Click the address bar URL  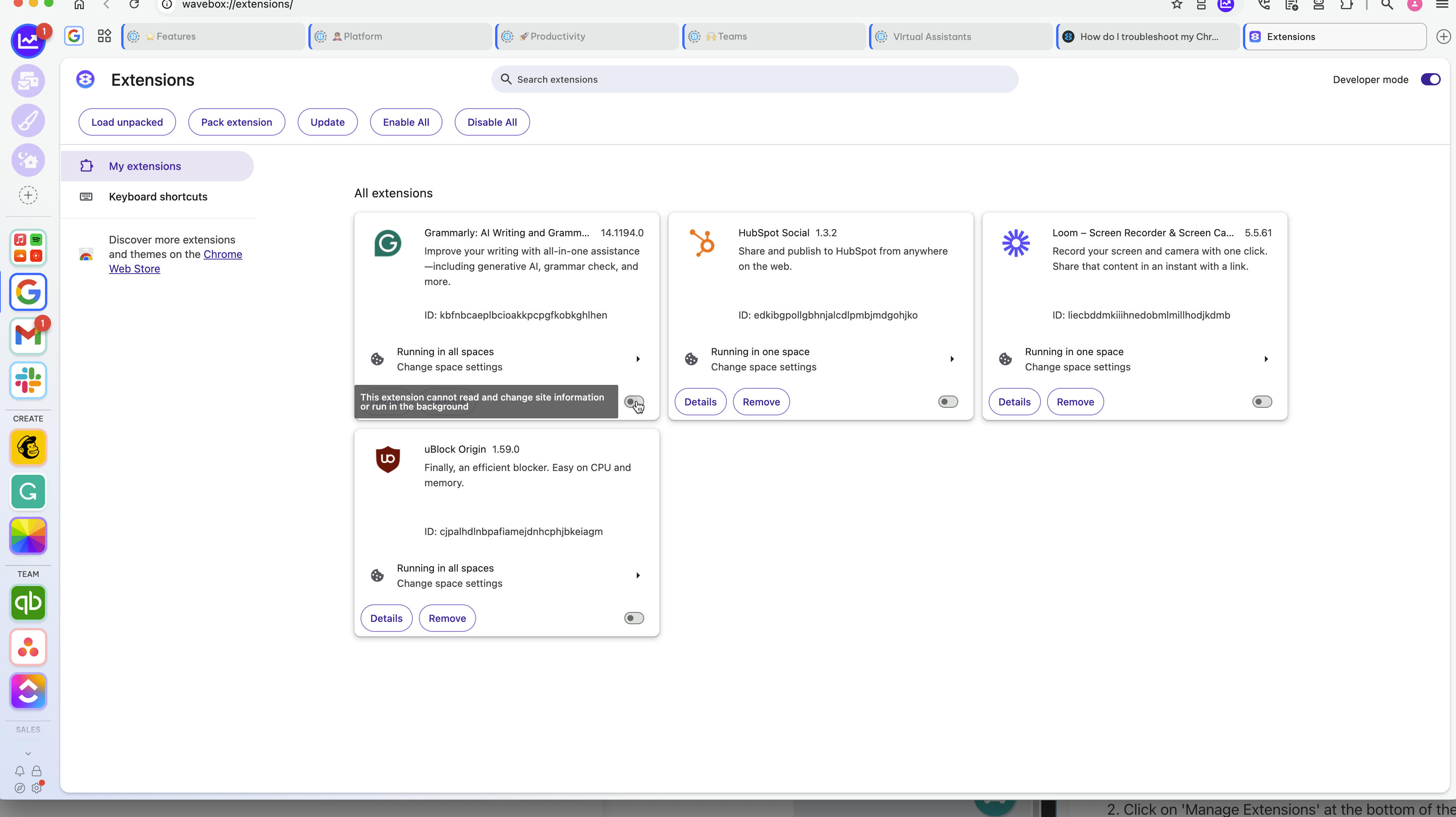pyautogui.click(x=237, y=5)
